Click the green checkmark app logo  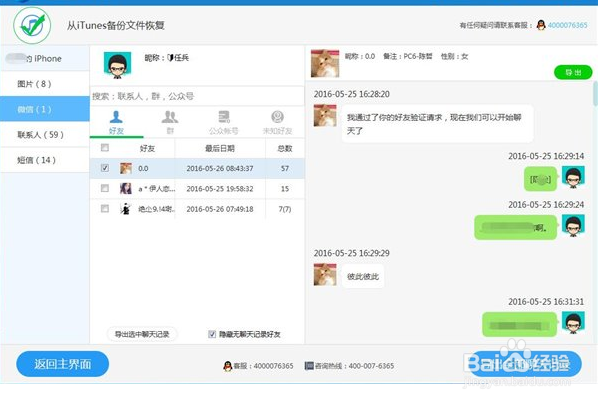tap(32, 25)
